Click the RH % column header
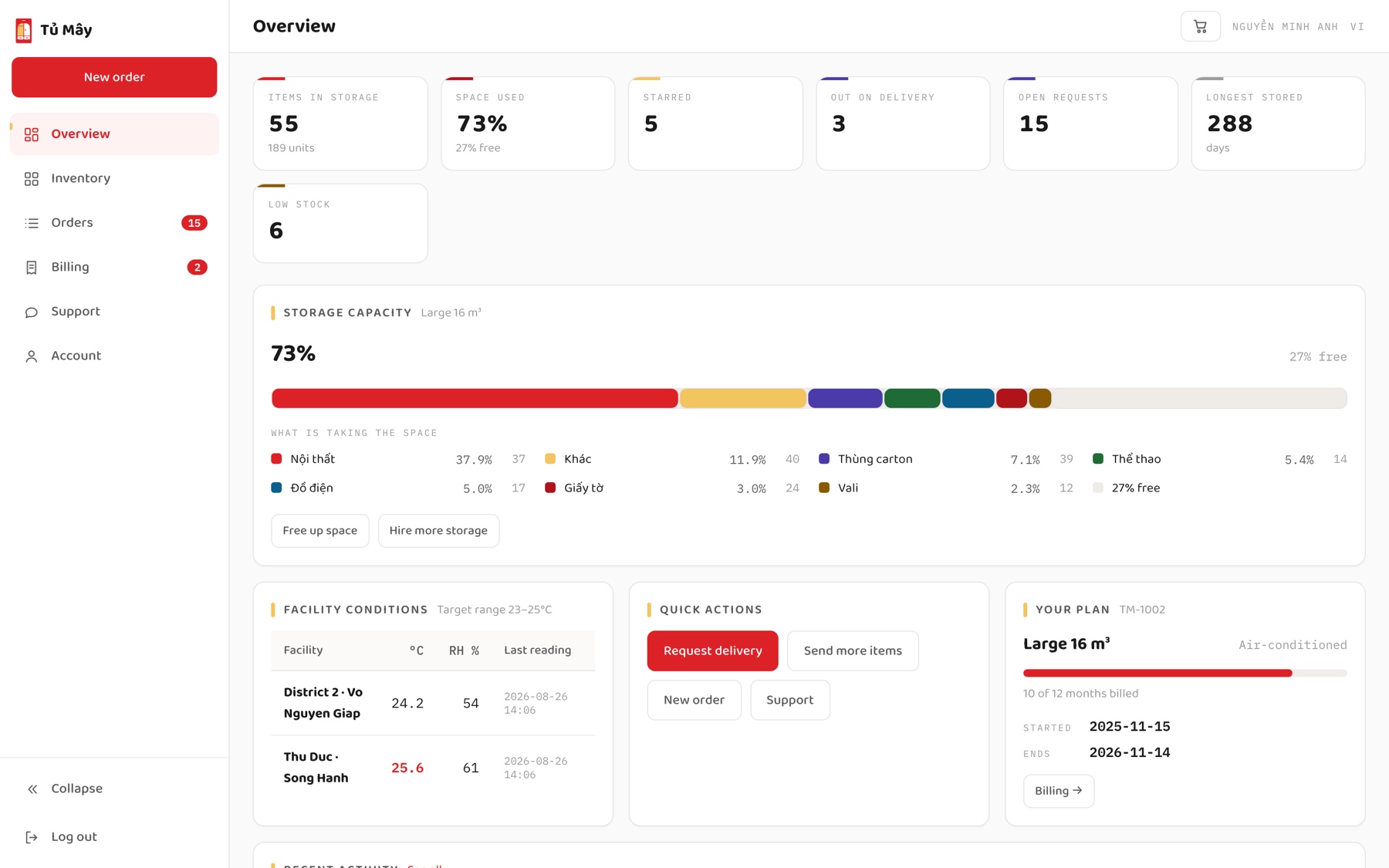The height and width of the screenshot is (868, 1389). pyautogui.click(x=464, y=650)
